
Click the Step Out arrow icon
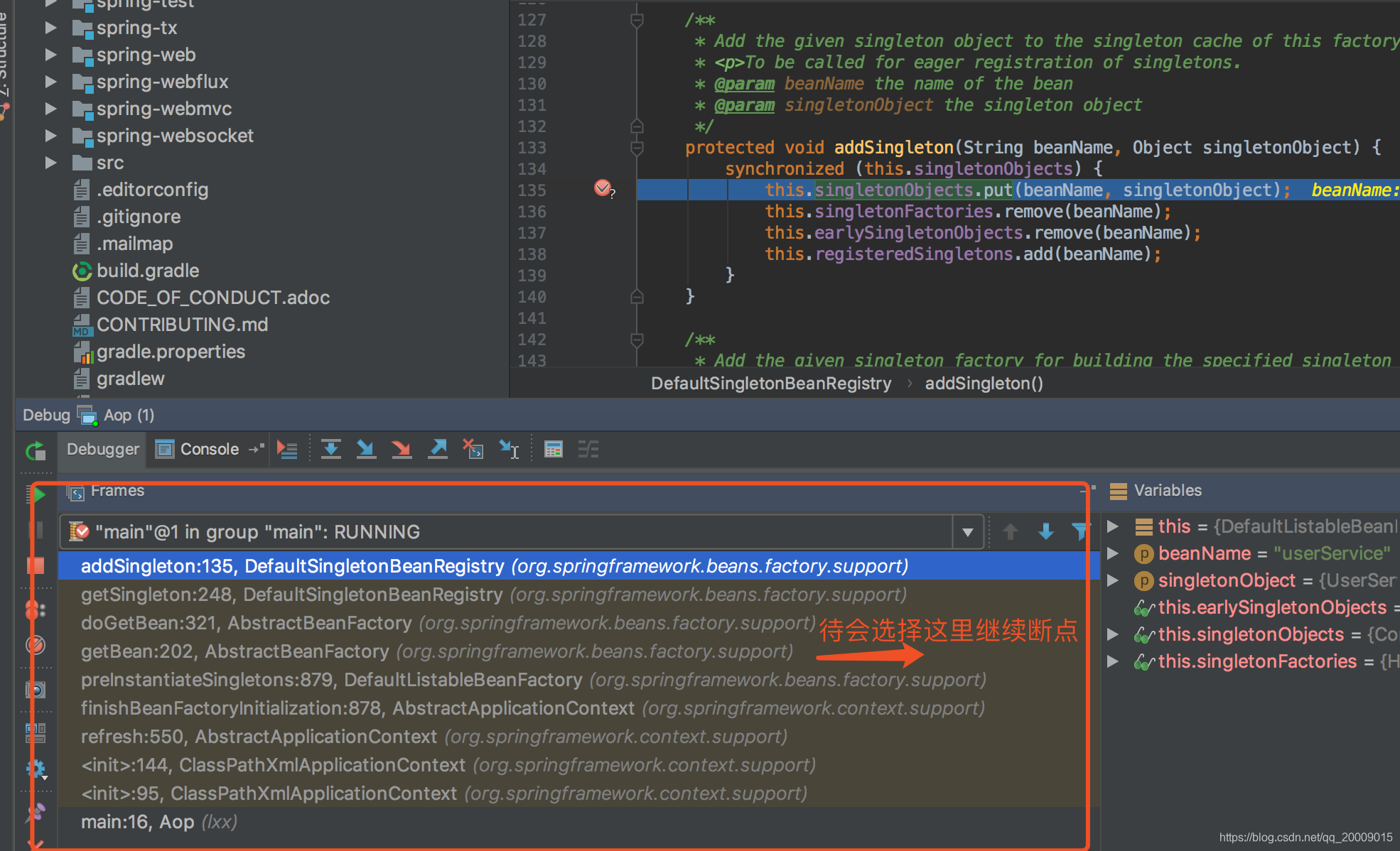click(x=438, y=449)
